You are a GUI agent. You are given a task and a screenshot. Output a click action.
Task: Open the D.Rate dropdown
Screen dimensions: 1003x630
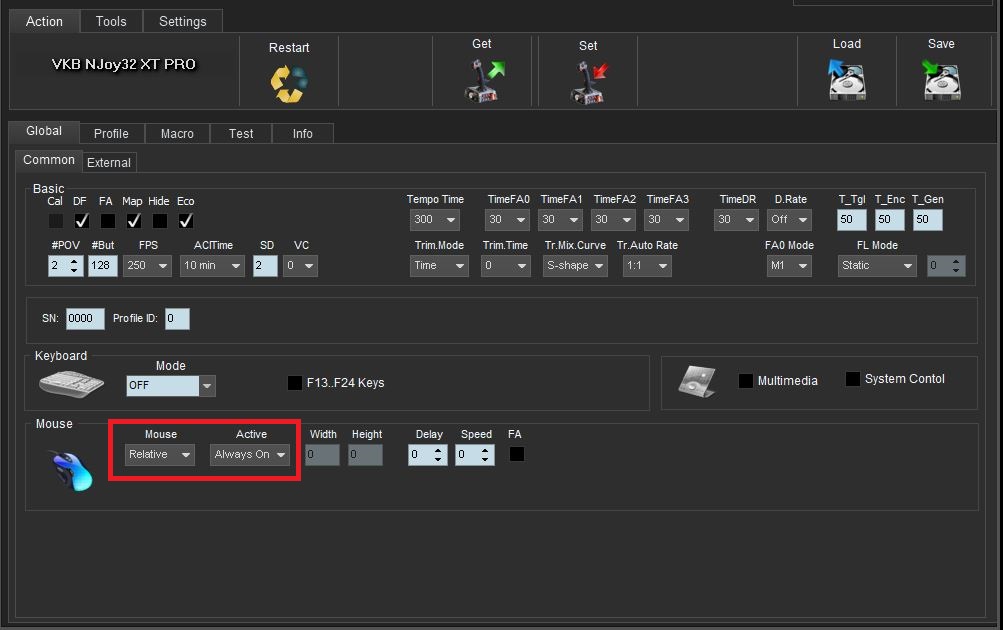[x=789, y=219]
